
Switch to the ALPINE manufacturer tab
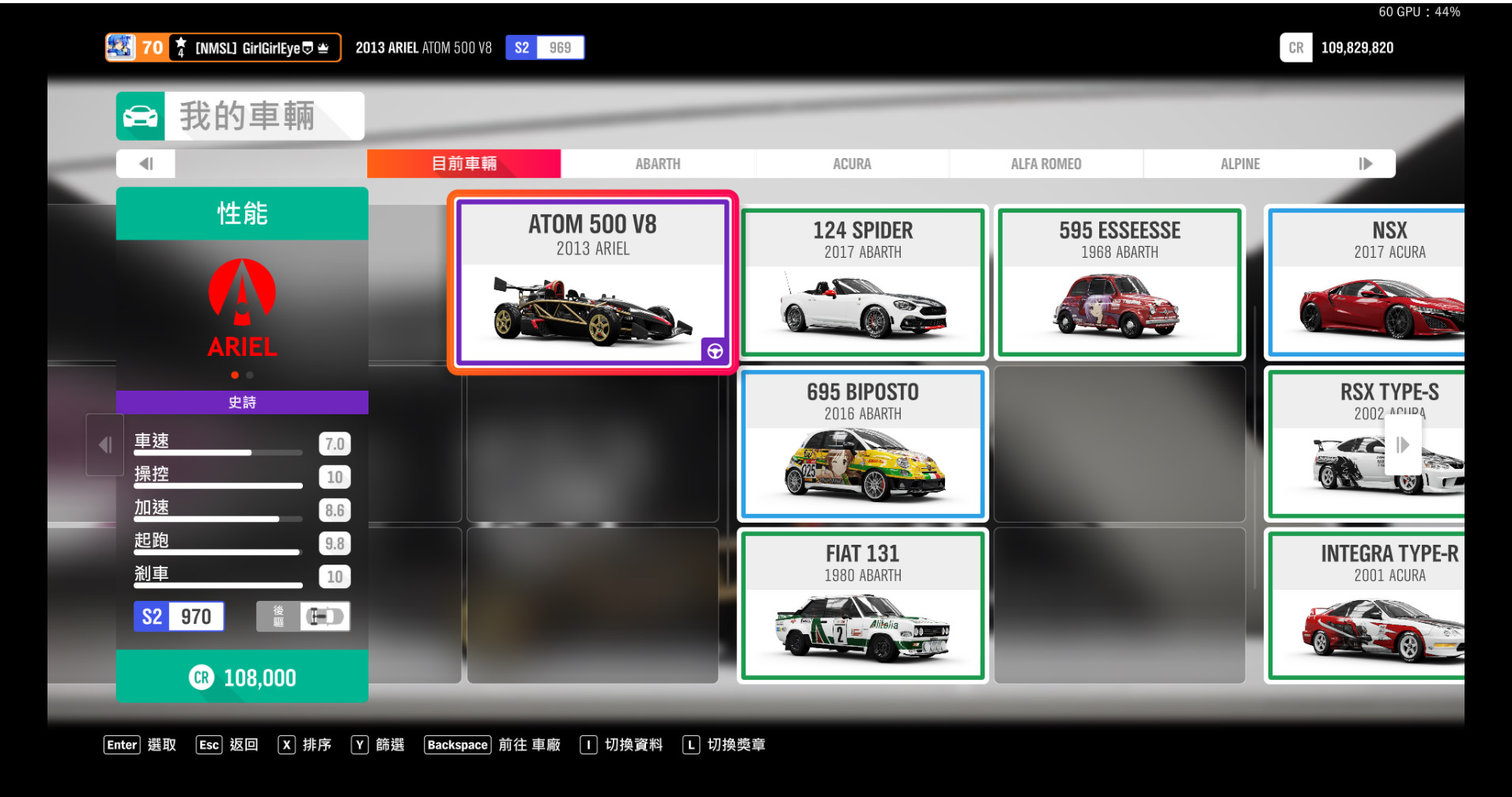pos(1240,164)
